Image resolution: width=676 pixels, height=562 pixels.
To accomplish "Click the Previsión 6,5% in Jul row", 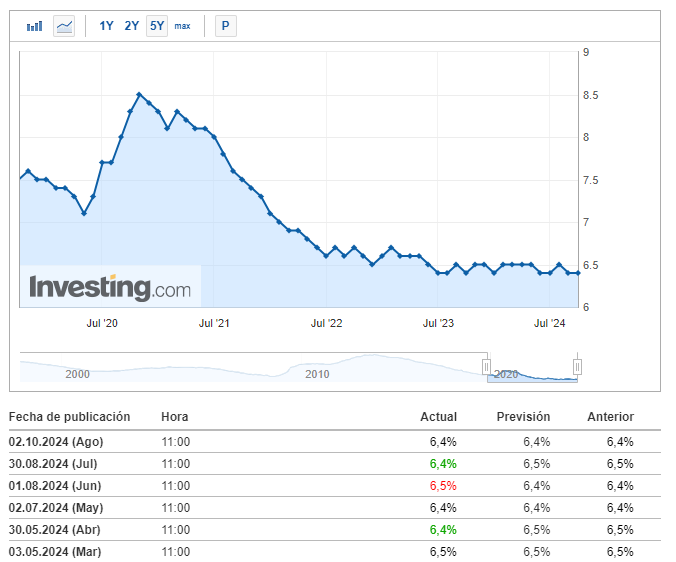I will pos(537,464).
